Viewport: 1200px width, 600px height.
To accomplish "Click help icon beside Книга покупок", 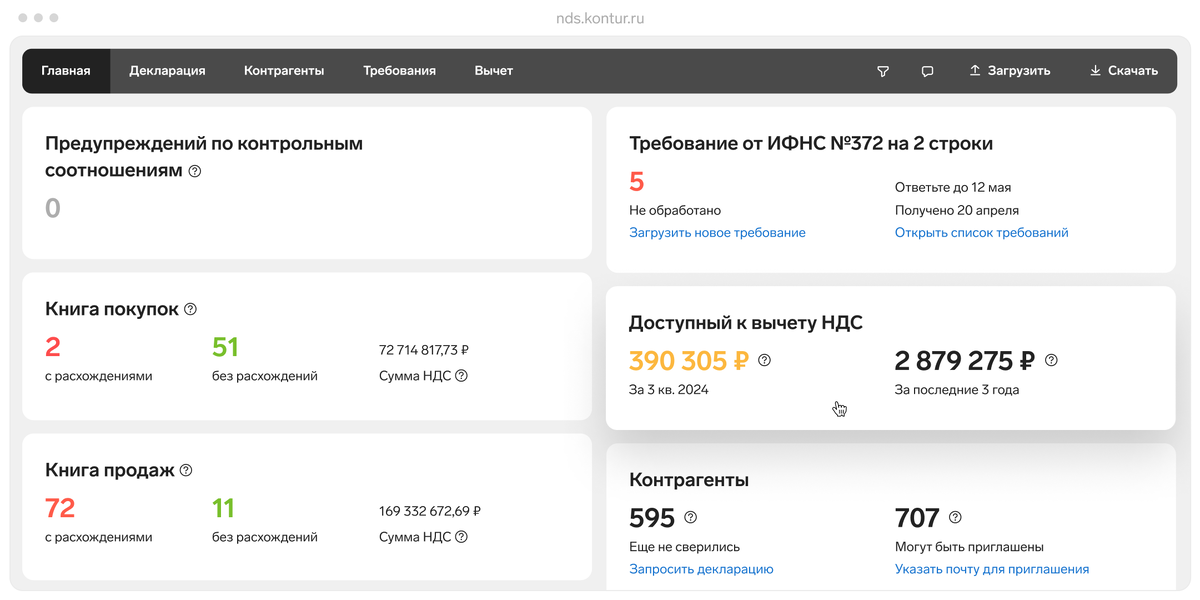I will (191, 309).
